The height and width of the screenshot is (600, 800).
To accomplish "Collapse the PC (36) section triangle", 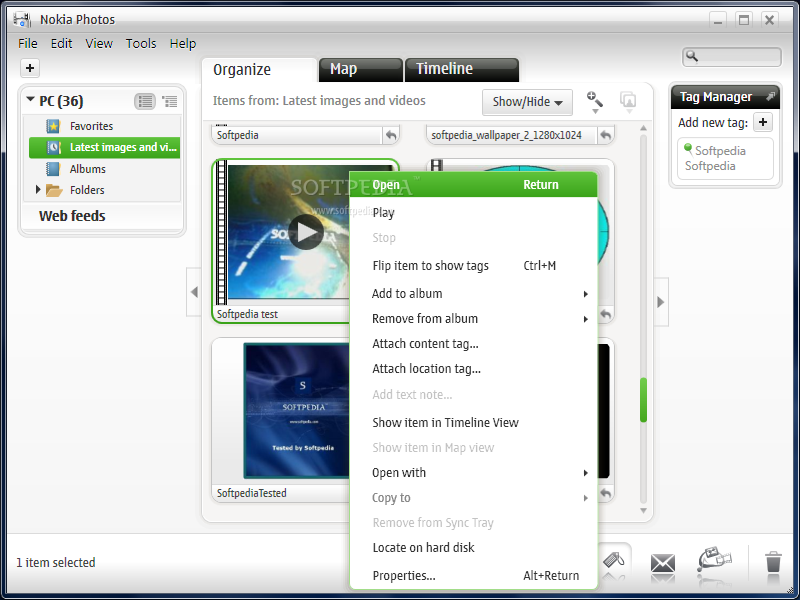I will click(30, 99).
